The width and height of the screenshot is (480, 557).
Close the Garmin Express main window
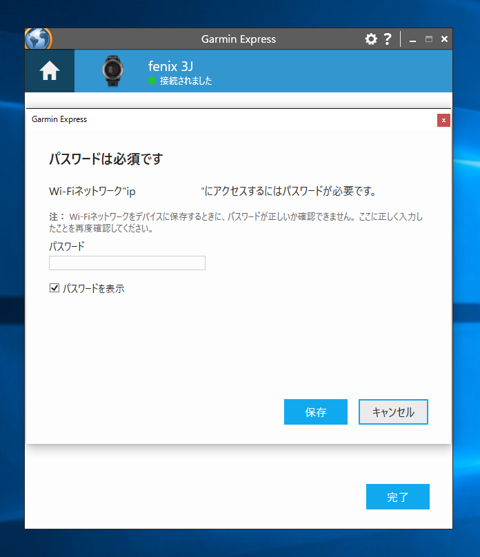[444, 39]
